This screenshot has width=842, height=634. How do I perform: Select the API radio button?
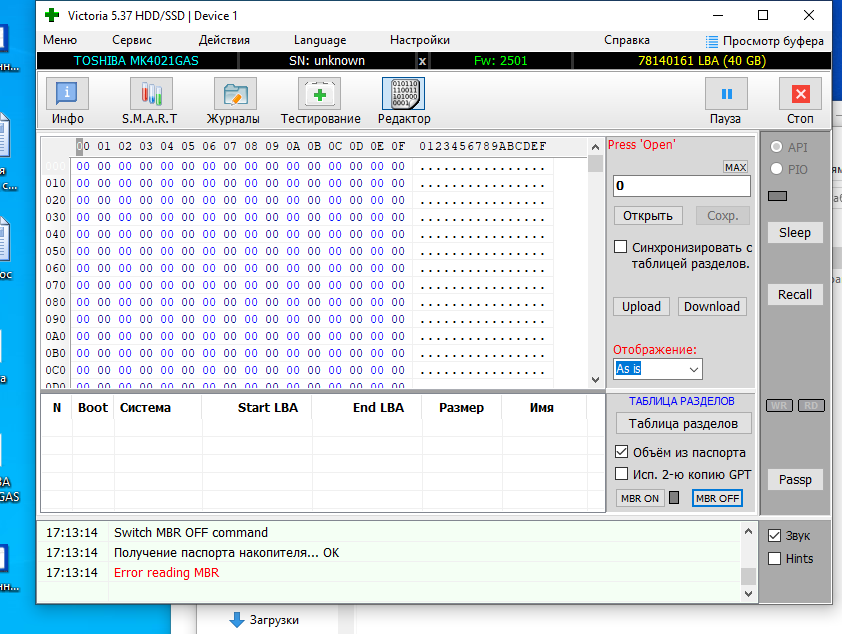[776, 147]
